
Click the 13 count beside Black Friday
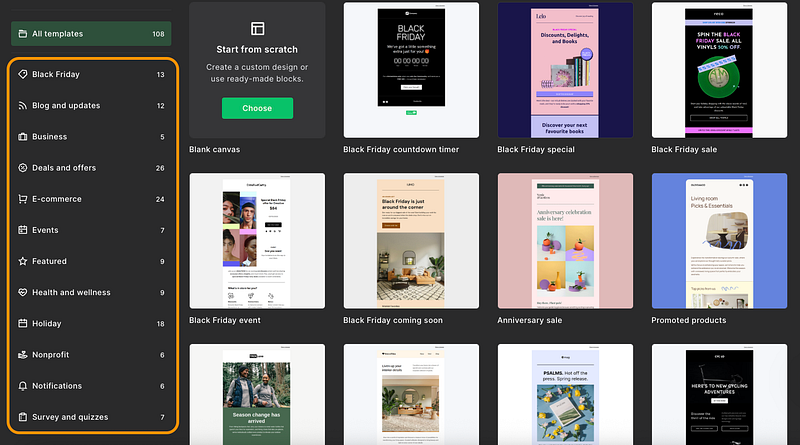(160, 75)
